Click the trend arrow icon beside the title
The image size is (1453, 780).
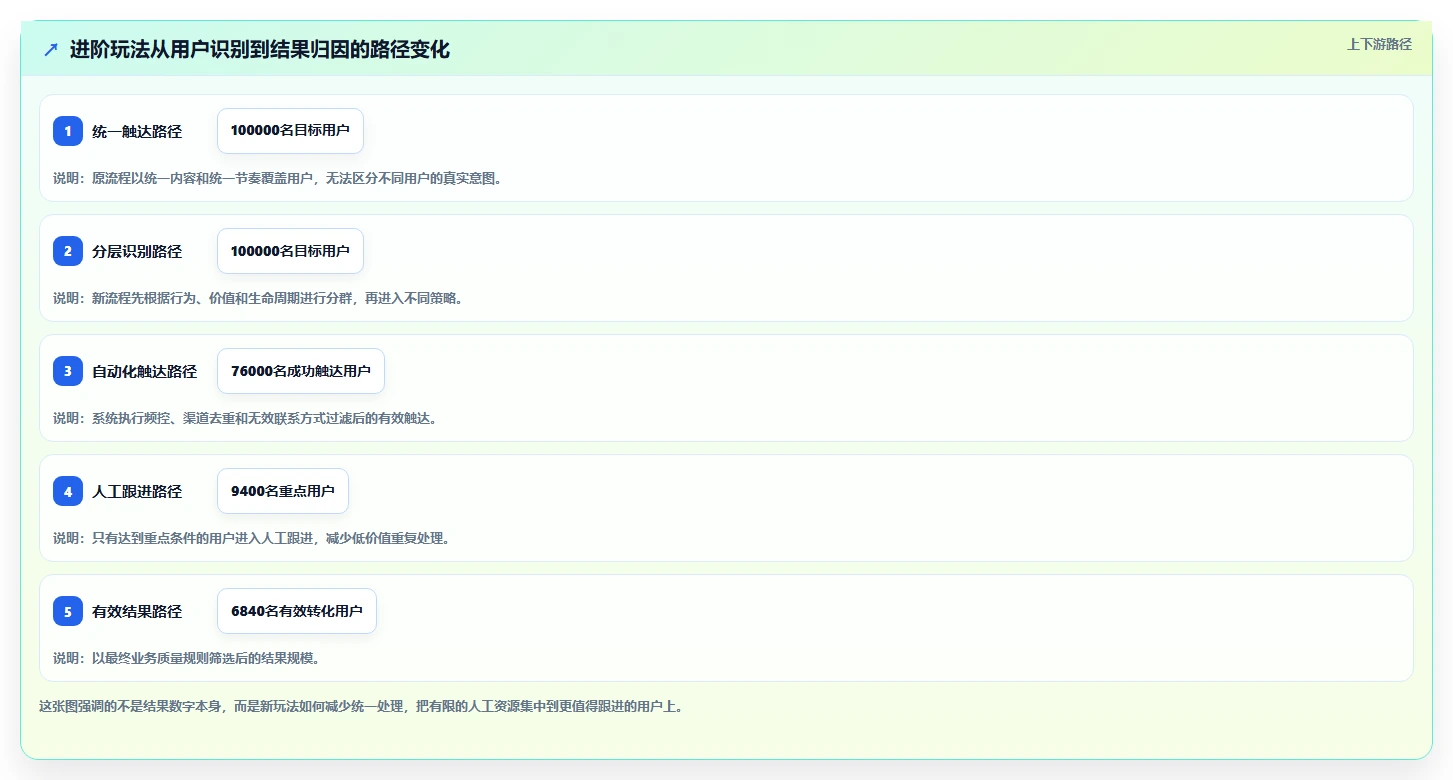[x=51, y=49]
